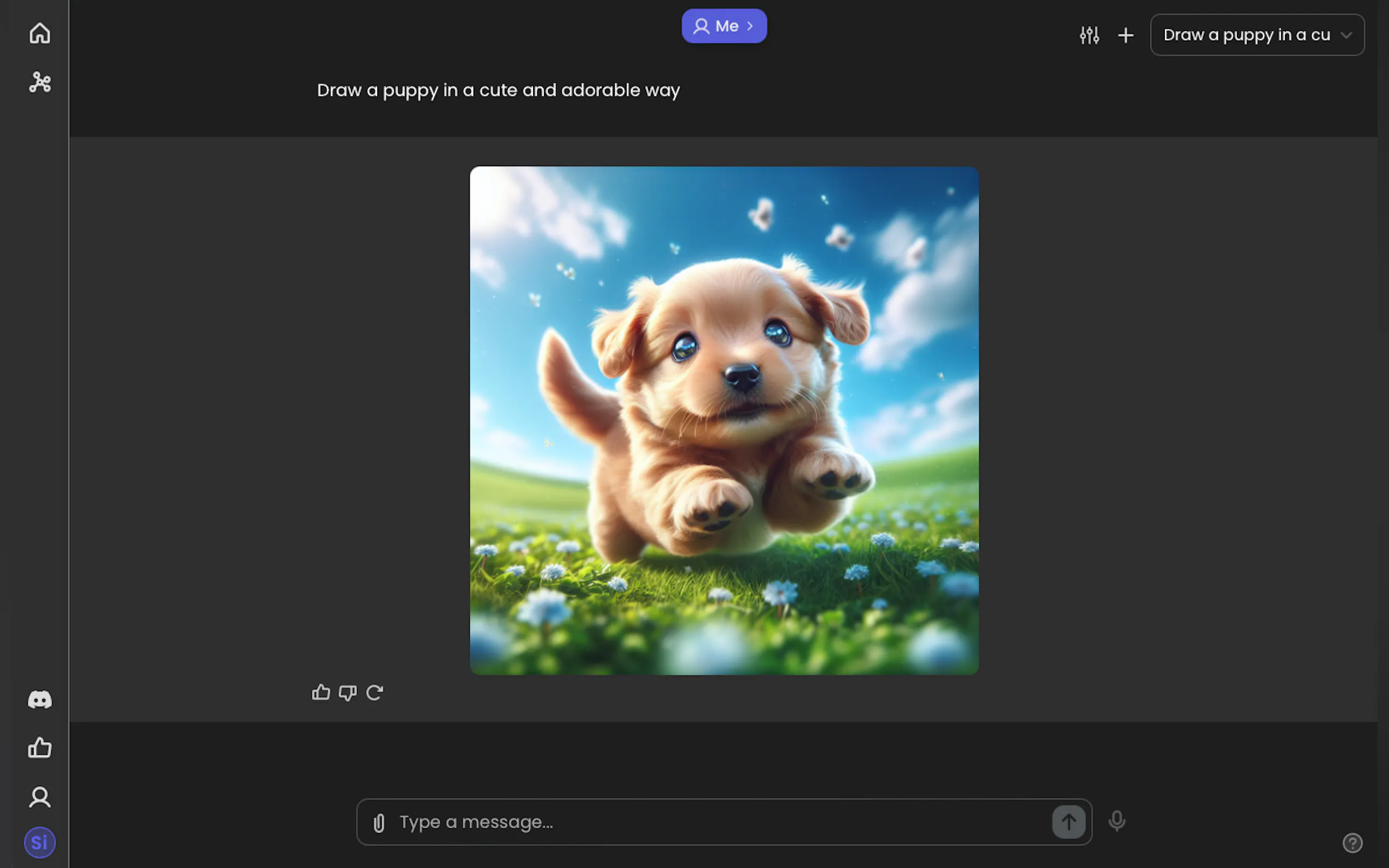Open chat settings sliders icon

click(1089, 35)
